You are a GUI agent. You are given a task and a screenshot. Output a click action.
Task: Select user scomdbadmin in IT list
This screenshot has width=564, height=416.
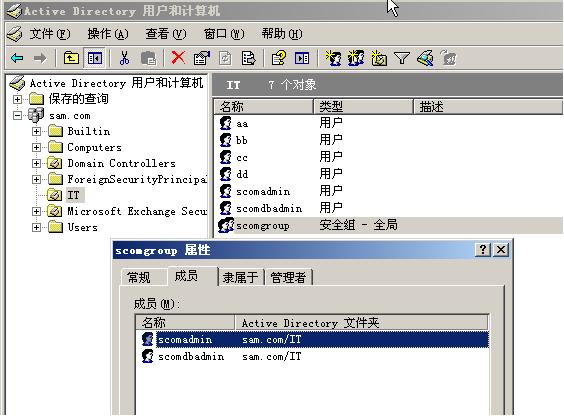point(269,208)
